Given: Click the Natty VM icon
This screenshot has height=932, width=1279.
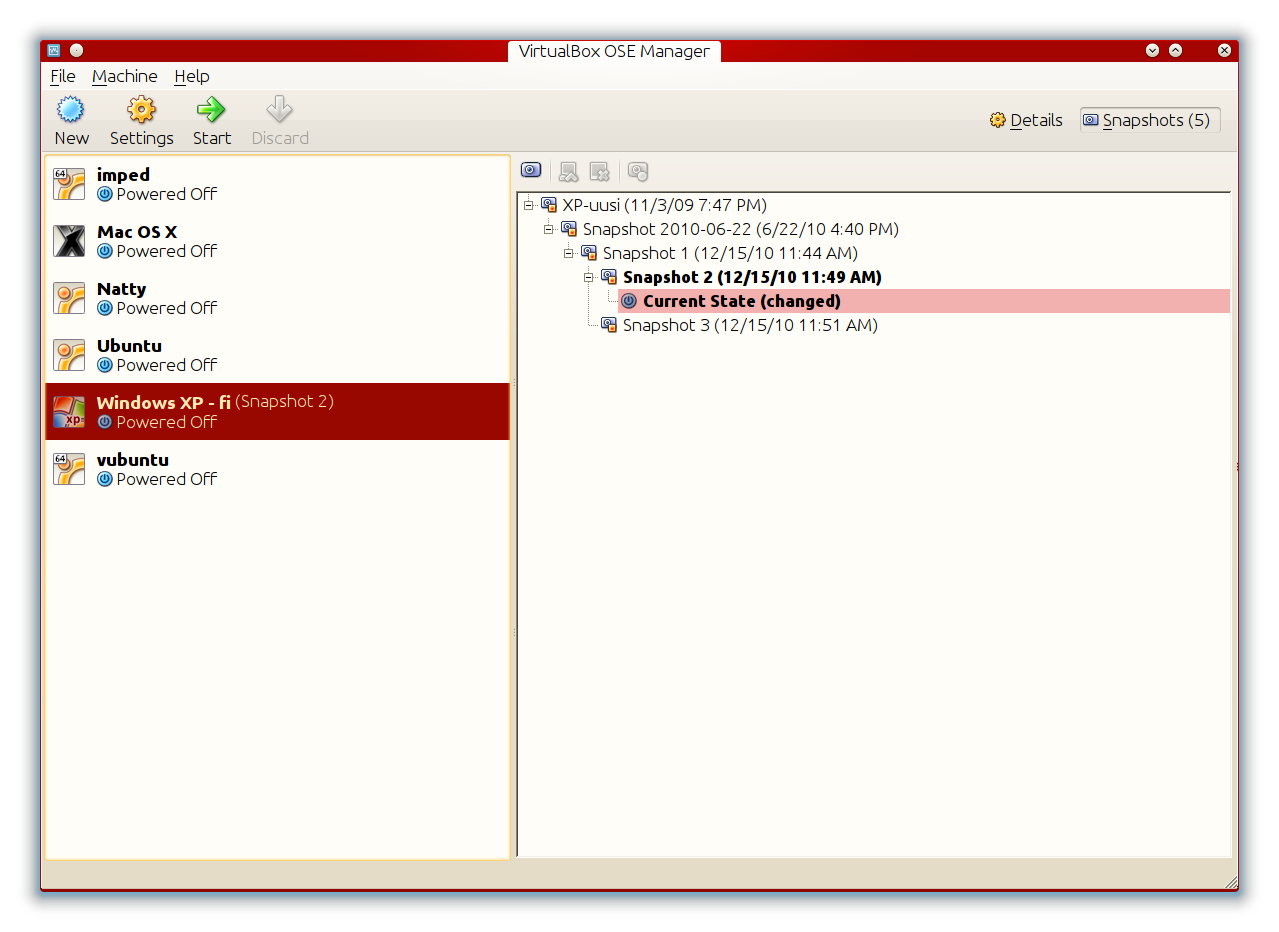Looking at the screenshot, I should 69,298.
